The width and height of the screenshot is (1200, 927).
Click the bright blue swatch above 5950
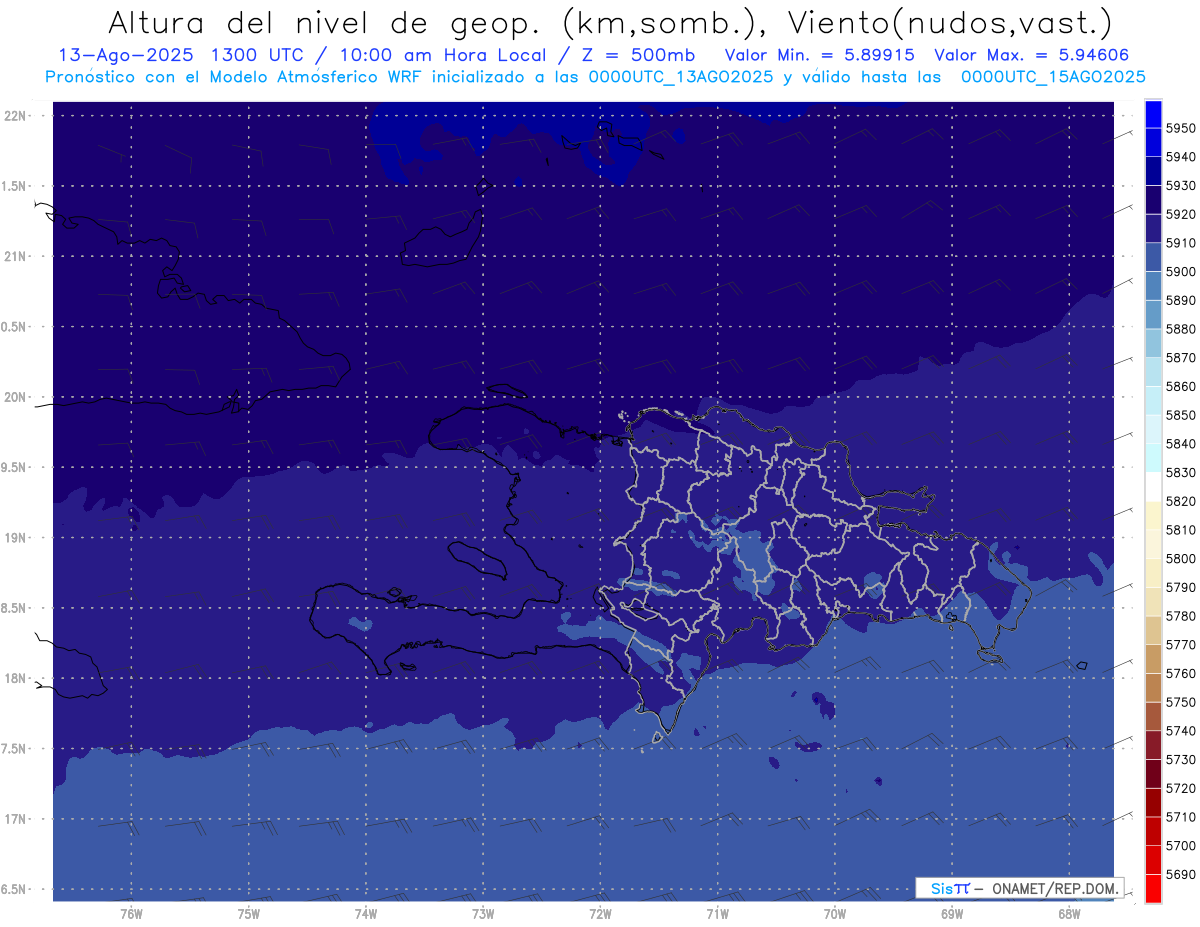[1153, 114]
